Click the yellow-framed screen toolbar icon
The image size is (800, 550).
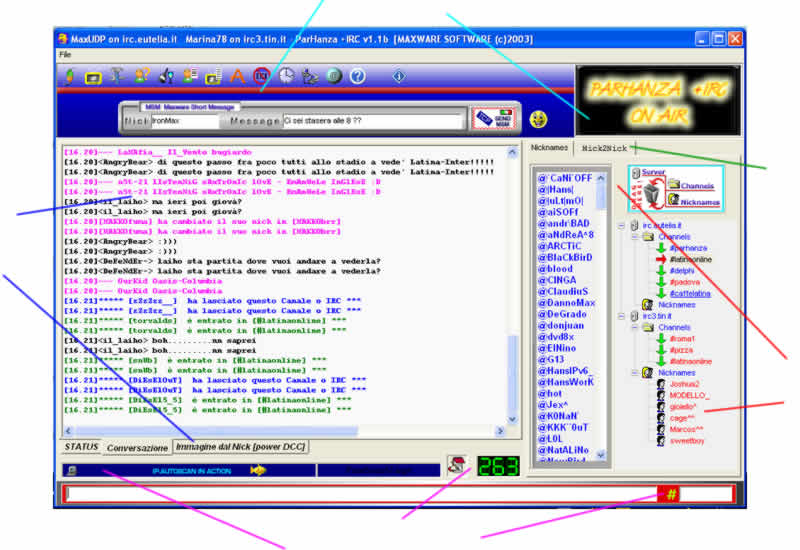[93, 78]
